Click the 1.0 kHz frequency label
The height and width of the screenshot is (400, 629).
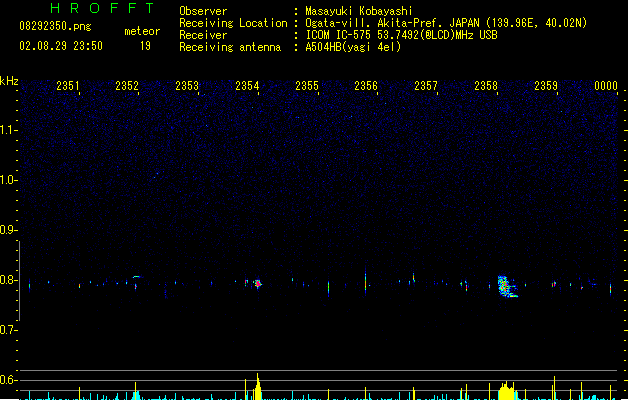tap(9, 180)
